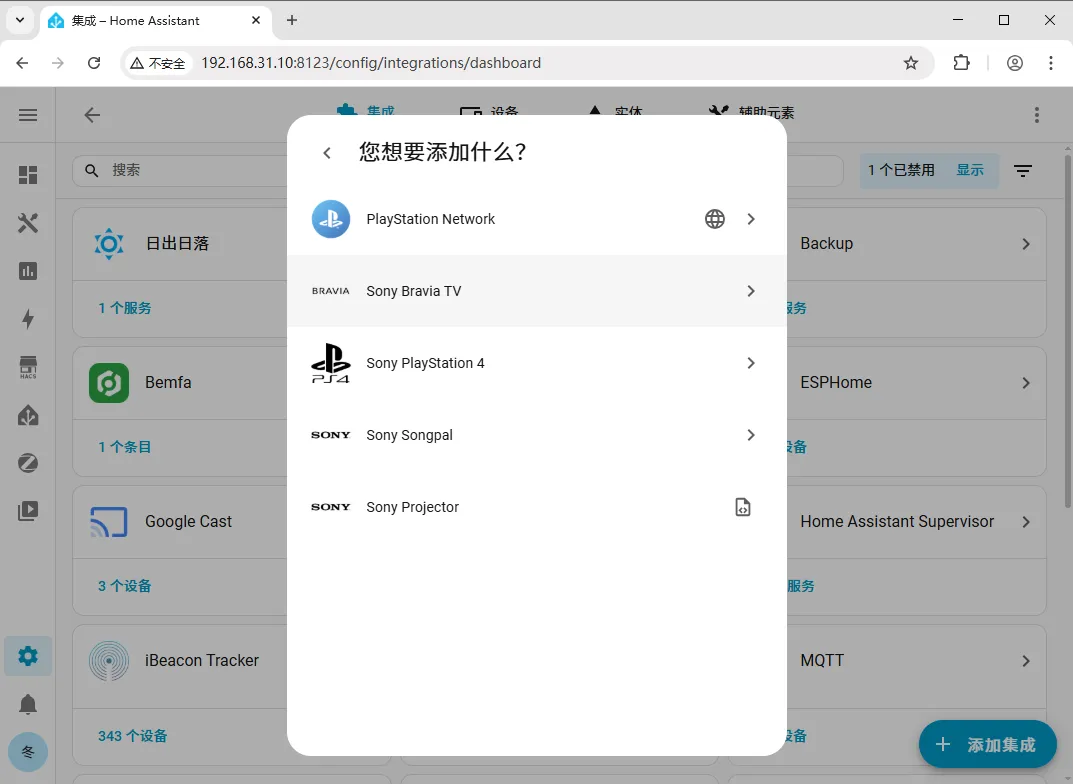Viewport: 1073px width, 784px height.
Task: Open the Media sidebar icon
Action: tap(28, 511)
